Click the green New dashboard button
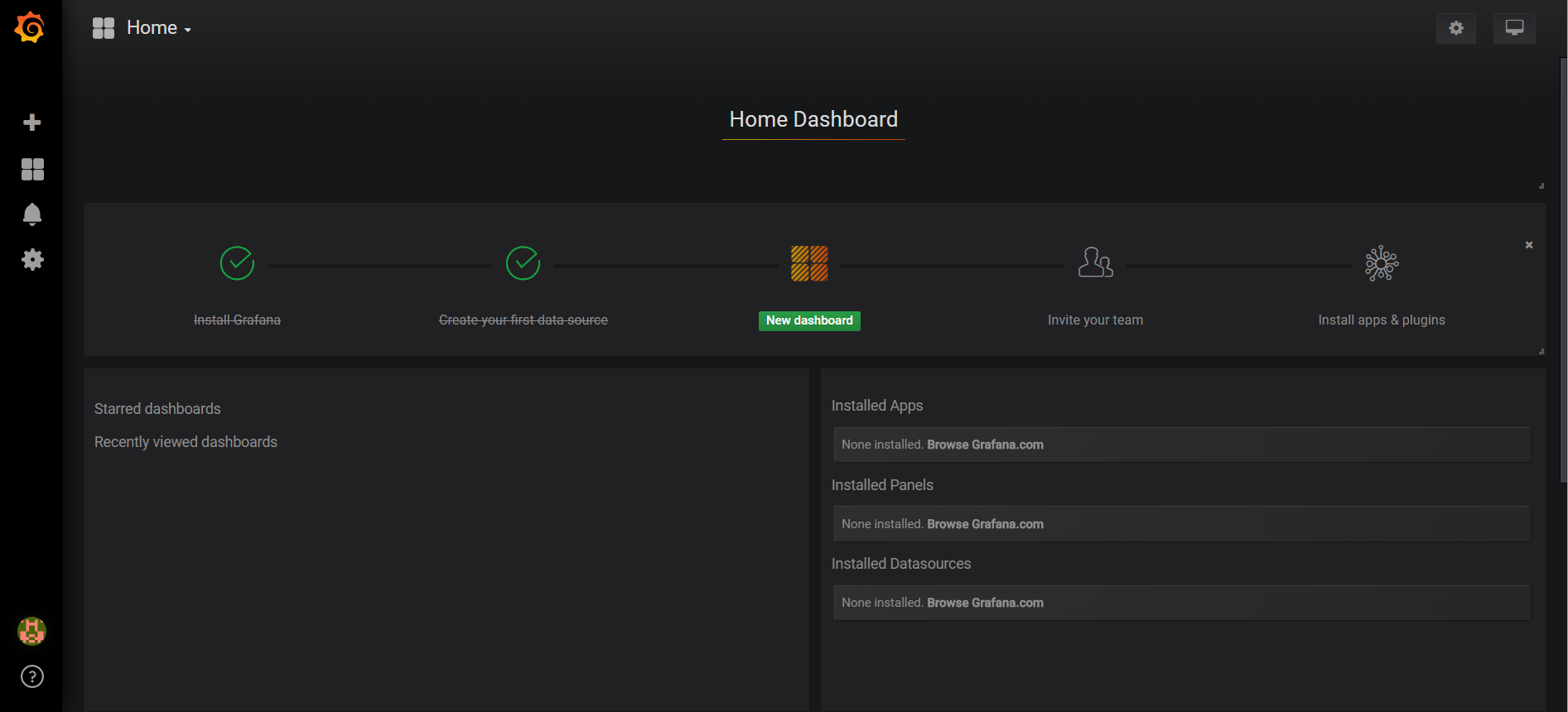Viewport: 1568px width, 712px height. pos(809,320)
